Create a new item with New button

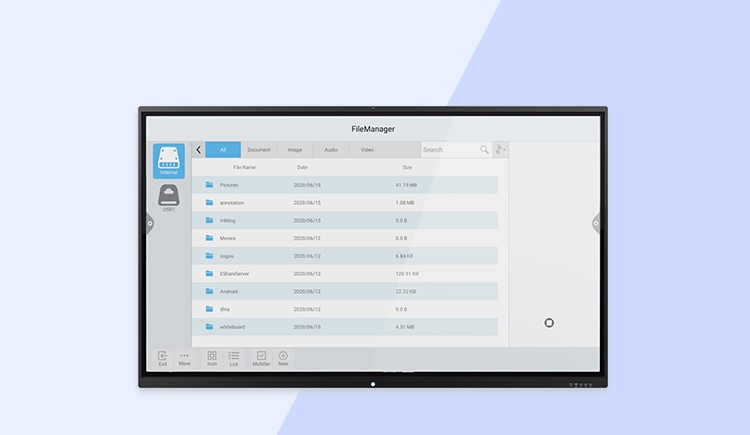pos(283,357)
